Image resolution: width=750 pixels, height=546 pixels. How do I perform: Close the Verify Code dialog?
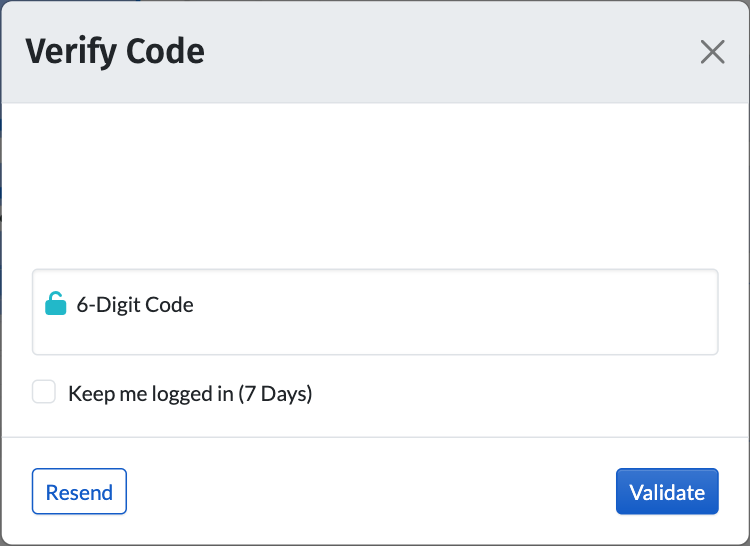coord(712,52)
